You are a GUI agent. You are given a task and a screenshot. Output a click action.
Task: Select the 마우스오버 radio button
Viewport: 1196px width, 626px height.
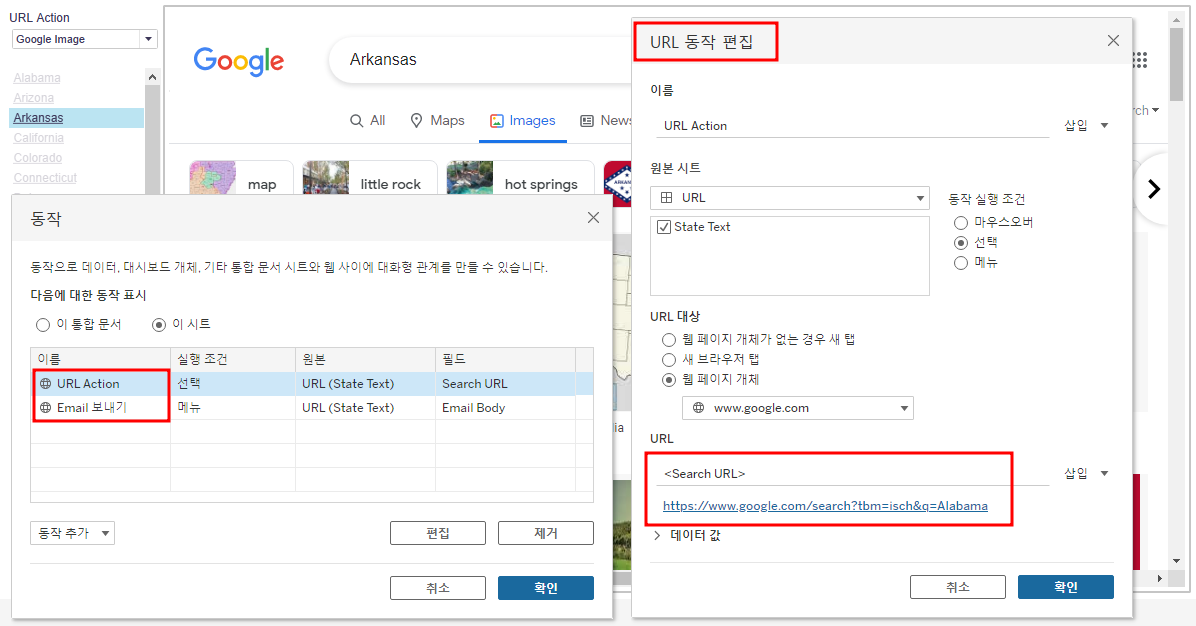coord(961,223)
